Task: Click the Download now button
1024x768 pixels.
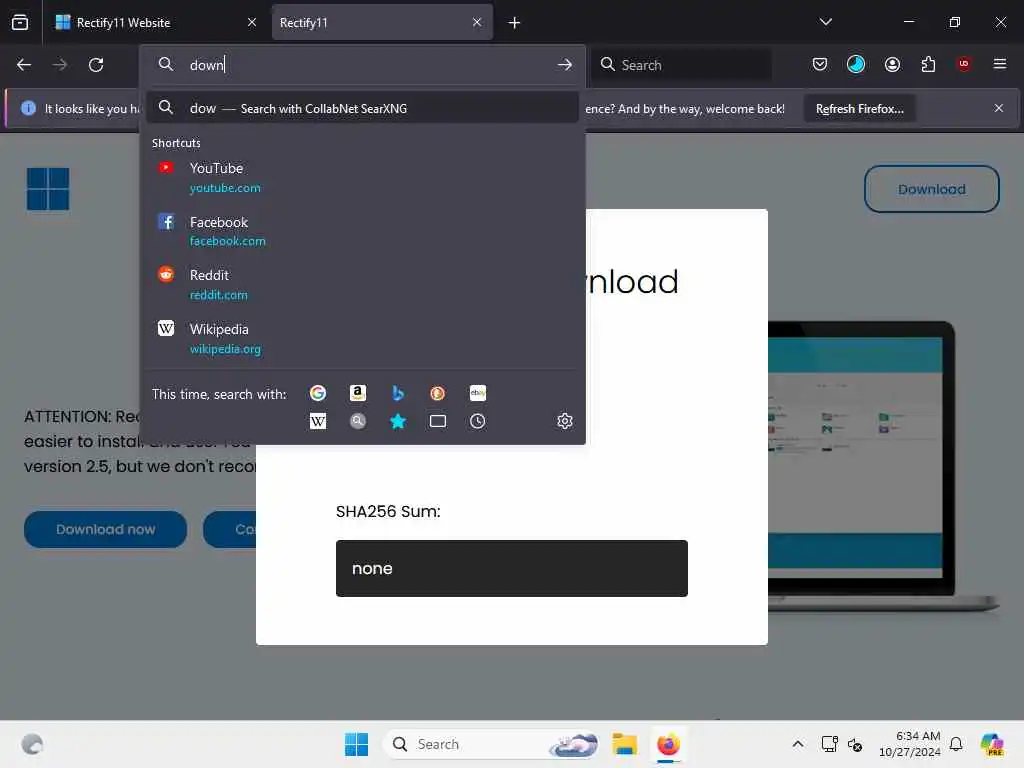Action: (105, 529)
